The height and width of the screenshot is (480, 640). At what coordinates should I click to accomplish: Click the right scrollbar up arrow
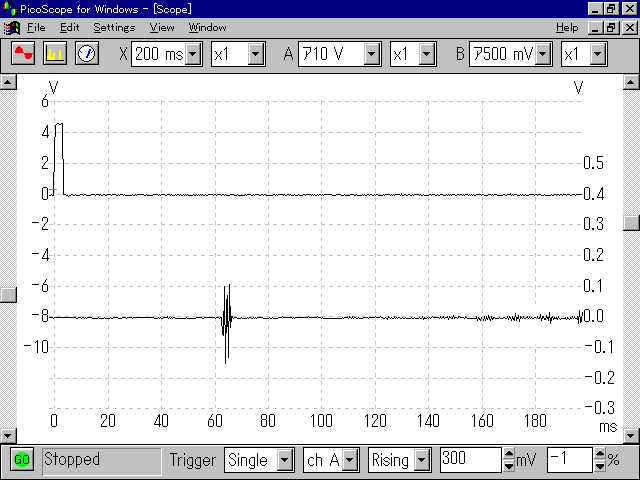[631, 82]
